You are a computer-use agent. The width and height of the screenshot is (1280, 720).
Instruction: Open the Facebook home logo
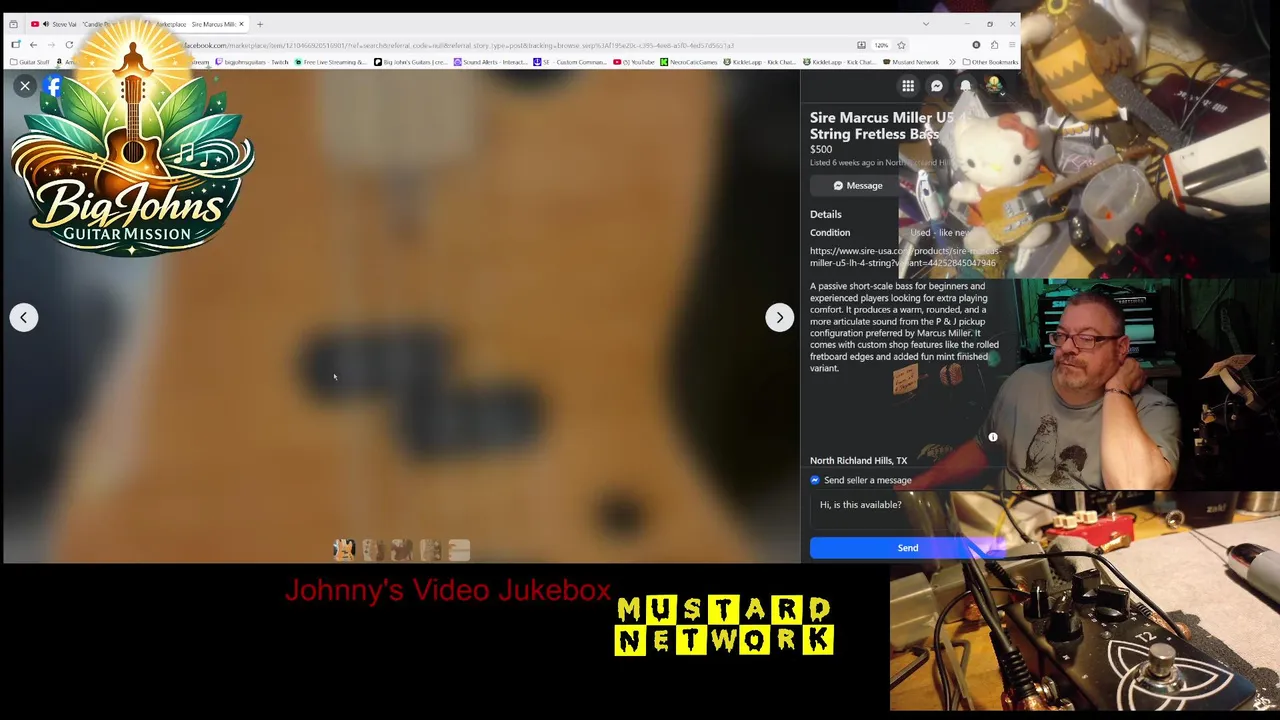click(x=53, y=86)
